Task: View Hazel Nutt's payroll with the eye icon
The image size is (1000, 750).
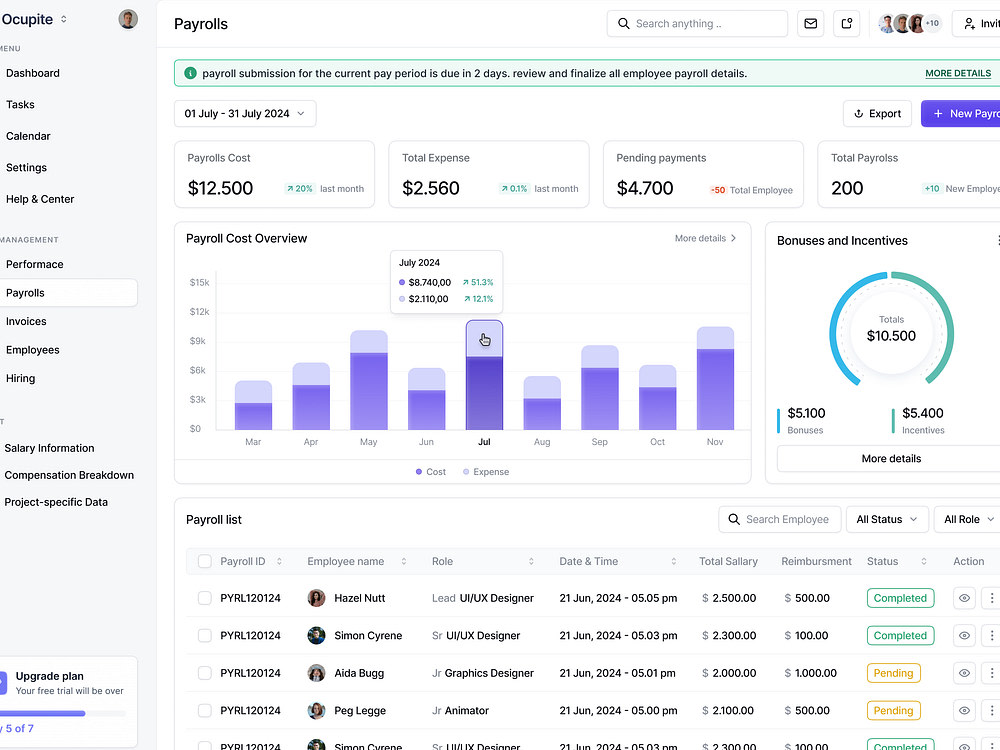Action: click(964, 598)
